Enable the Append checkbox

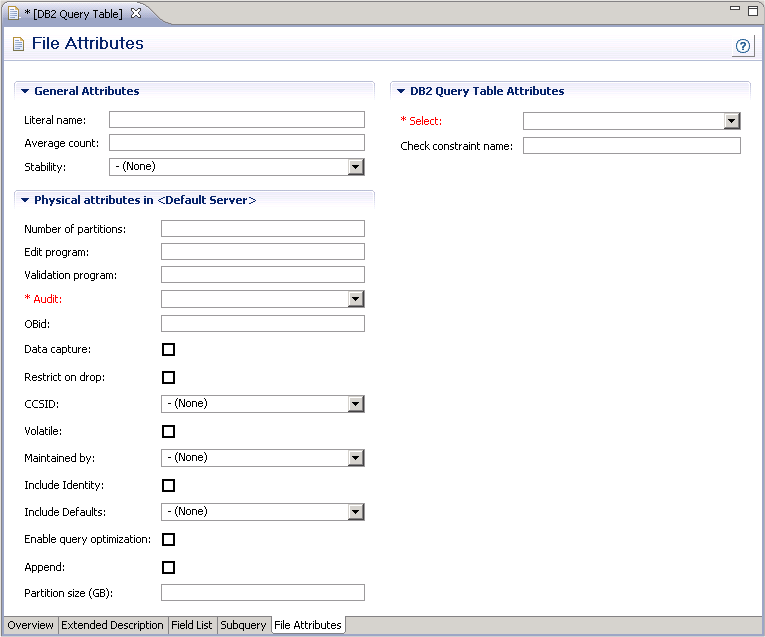tap(168, 567)
